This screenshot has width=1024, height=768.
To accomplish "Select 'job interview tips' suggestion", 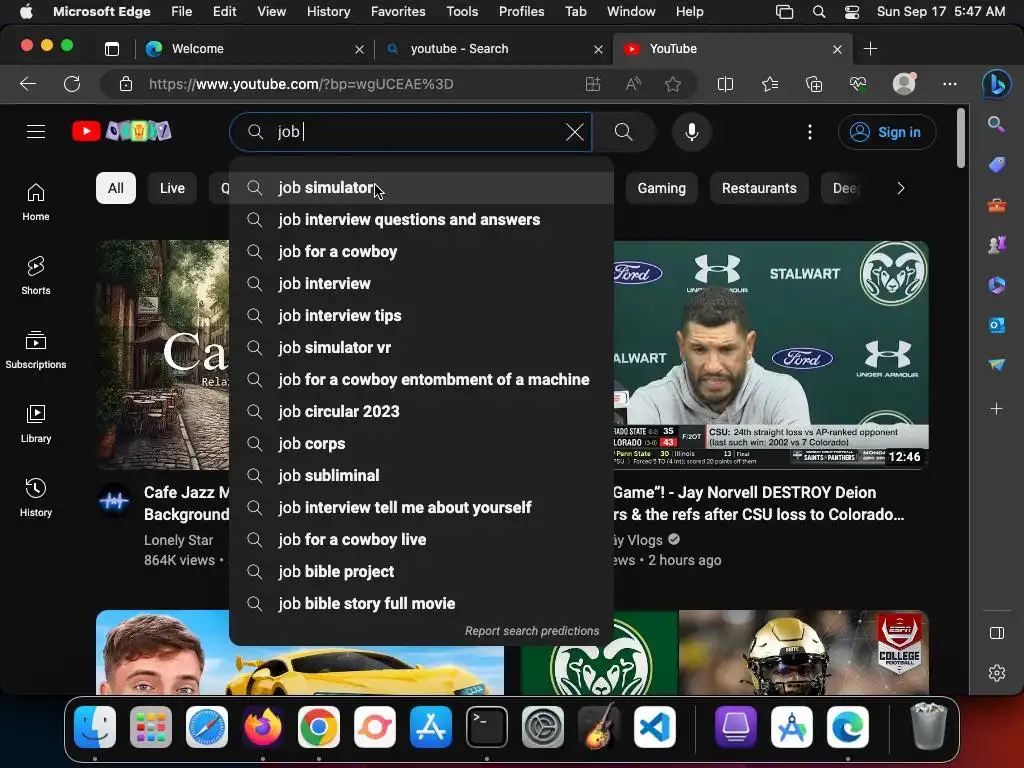I will point(421,316).
